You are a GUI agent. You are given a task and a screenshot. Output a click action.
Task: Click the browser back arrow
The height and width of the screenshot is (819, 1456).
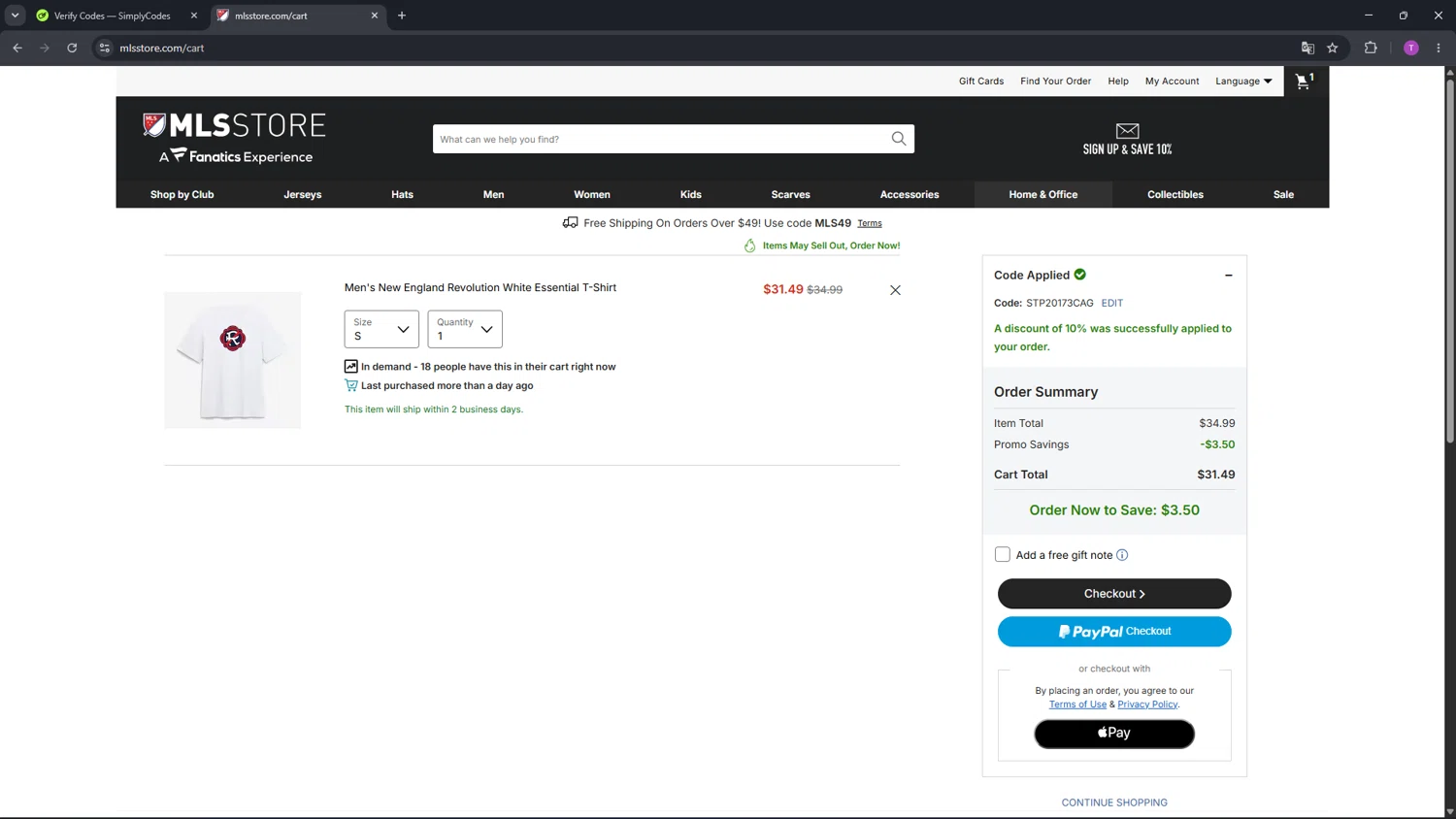(17, 48)
